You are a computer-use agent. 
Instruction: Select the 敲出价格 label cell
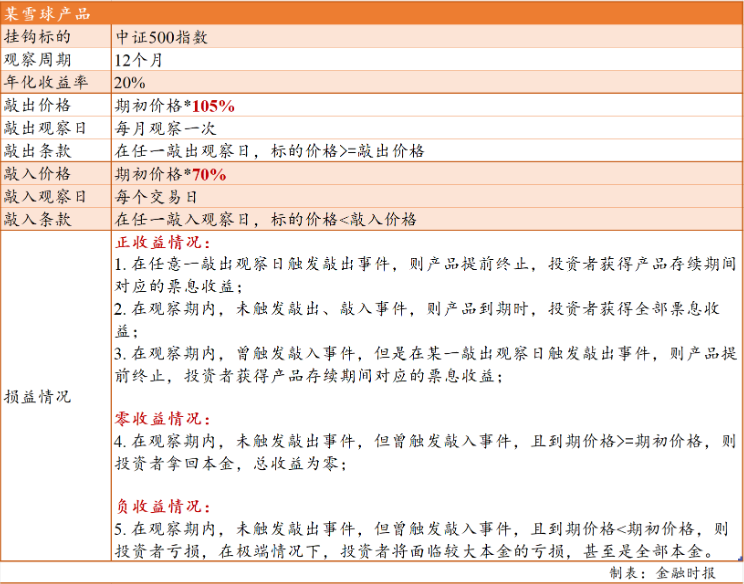pos(56,105)
